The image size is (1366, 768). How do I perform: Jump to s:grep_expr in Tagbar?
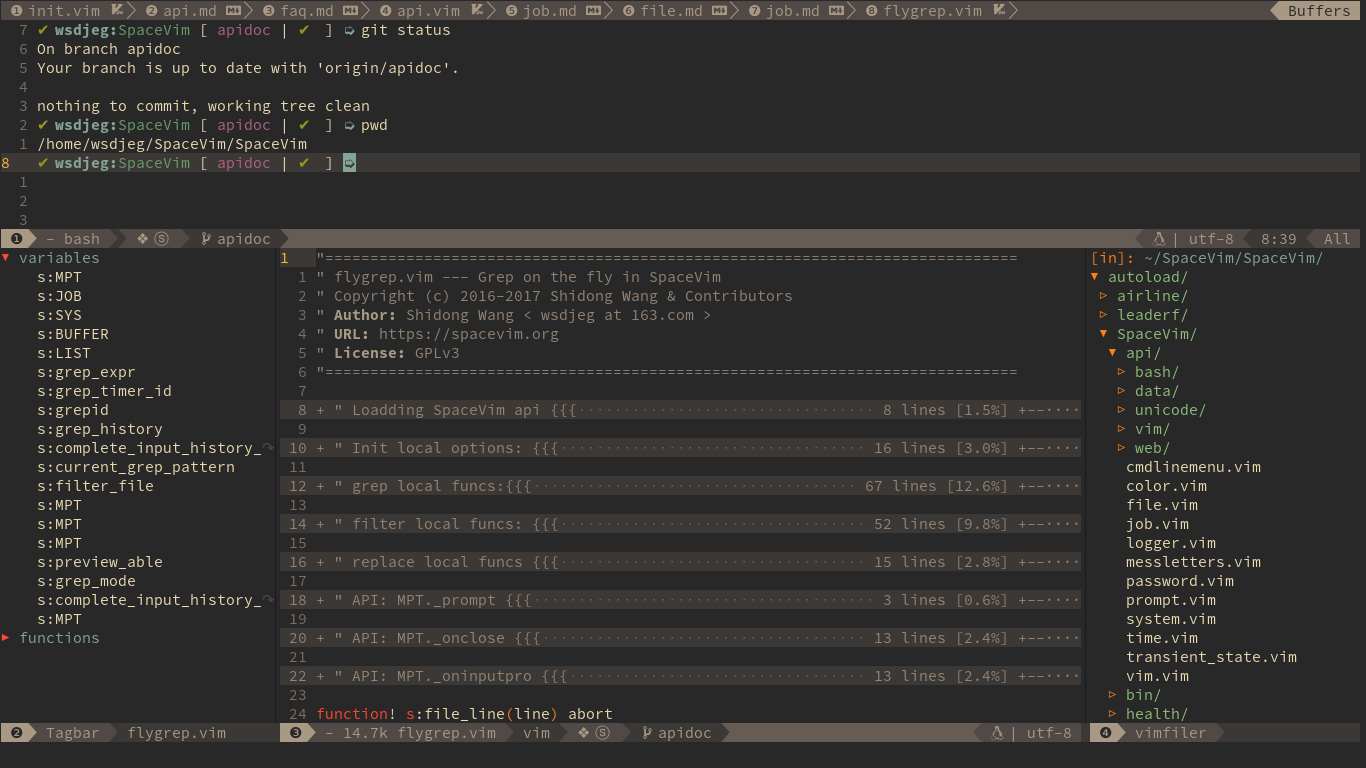pos(86,372)
